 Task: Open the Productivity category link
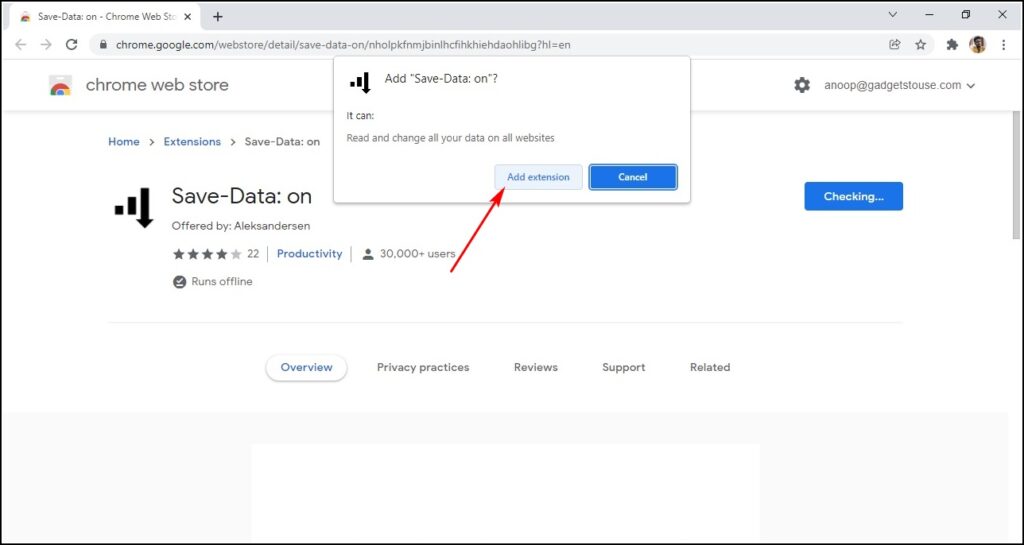[310, 254]
